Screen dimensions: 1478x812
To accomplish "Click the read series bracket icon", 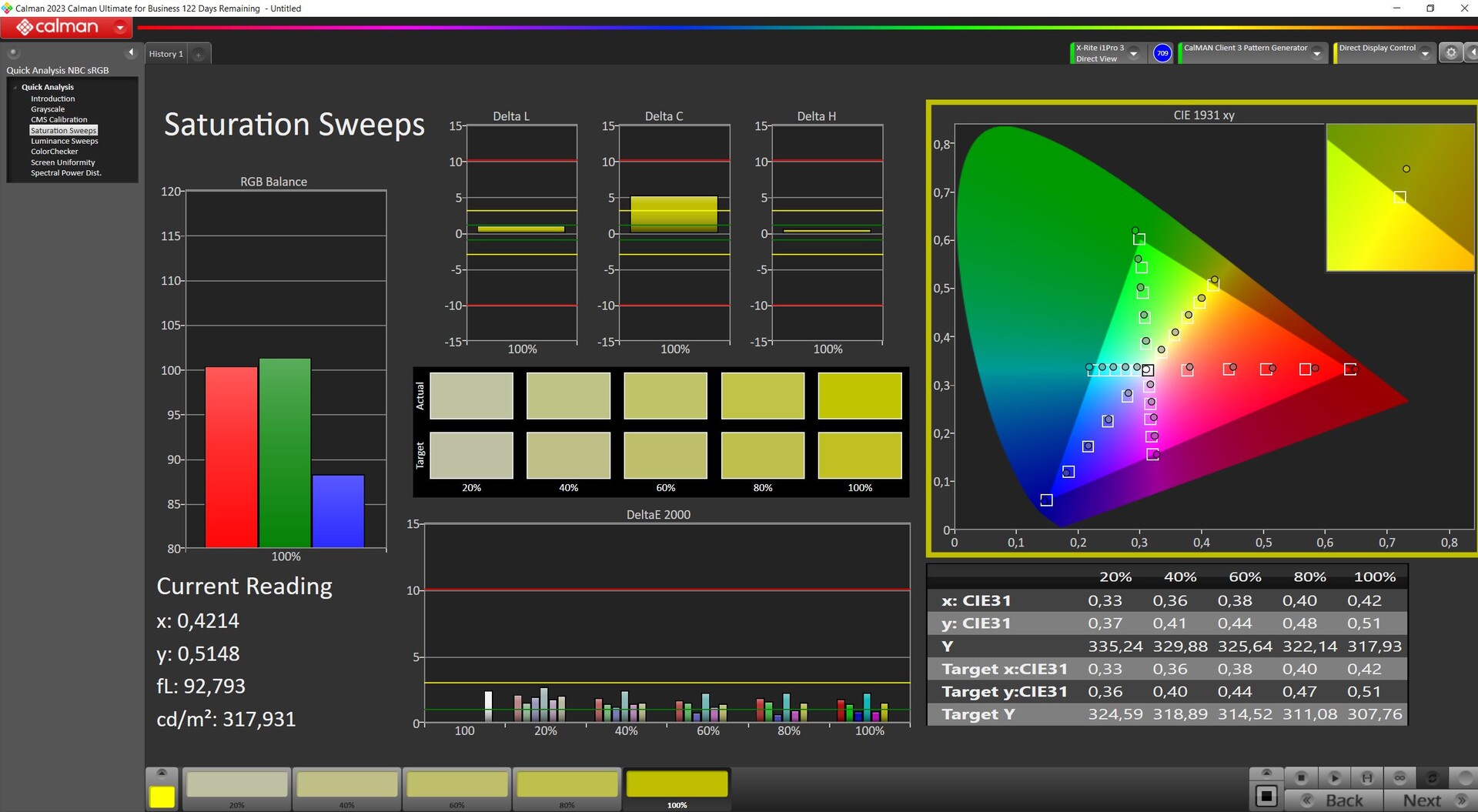I will [1367, 777].
